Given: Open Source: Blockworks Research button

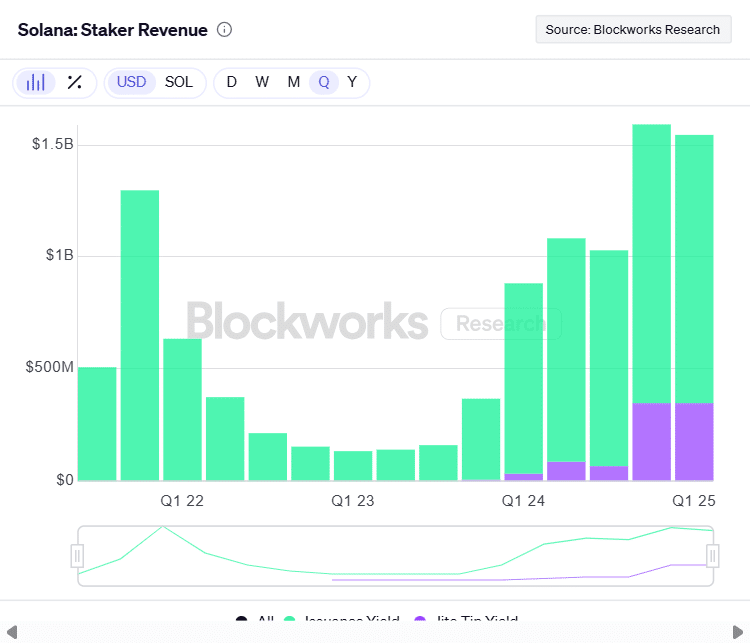Looking at the screenshot, I should pyautogui.click(x=632, y=29).
